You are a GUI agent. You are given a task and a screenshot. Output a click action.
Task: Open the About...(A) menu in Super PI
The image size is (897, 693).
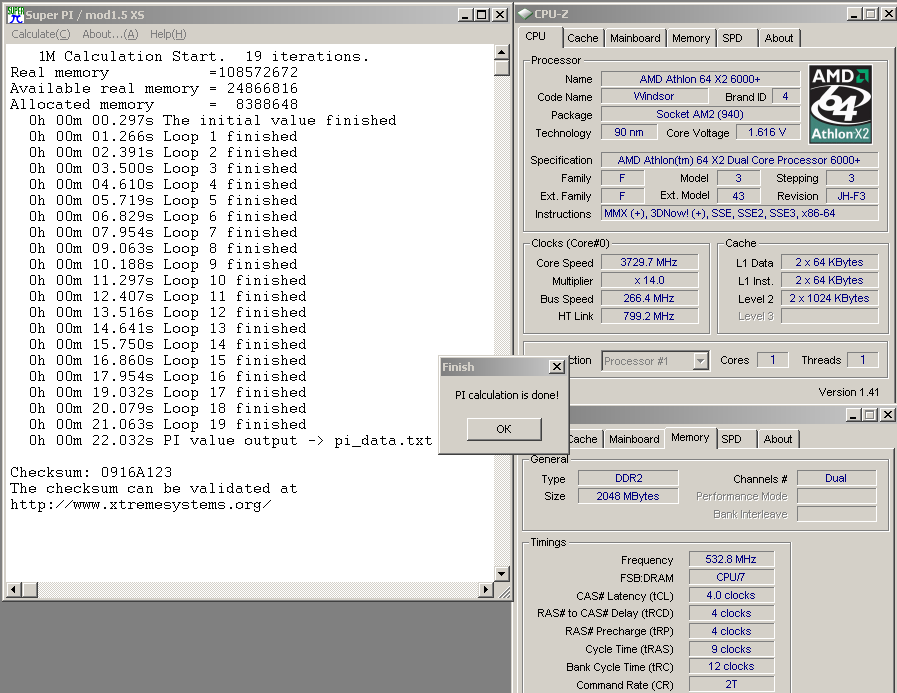click(110, 34)
